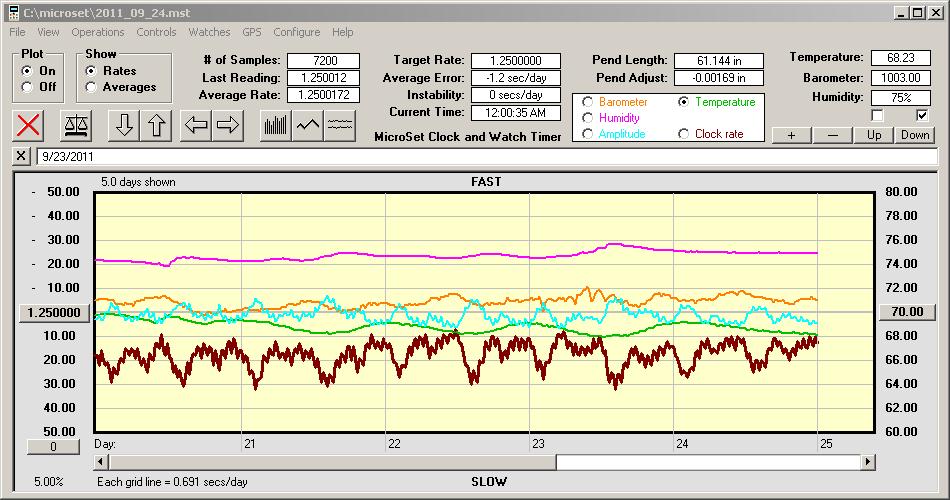This screenshot has width=950, height=500.
Task: Click the Last Reading field
Action: pyautogui.click(x=324, y=78)
